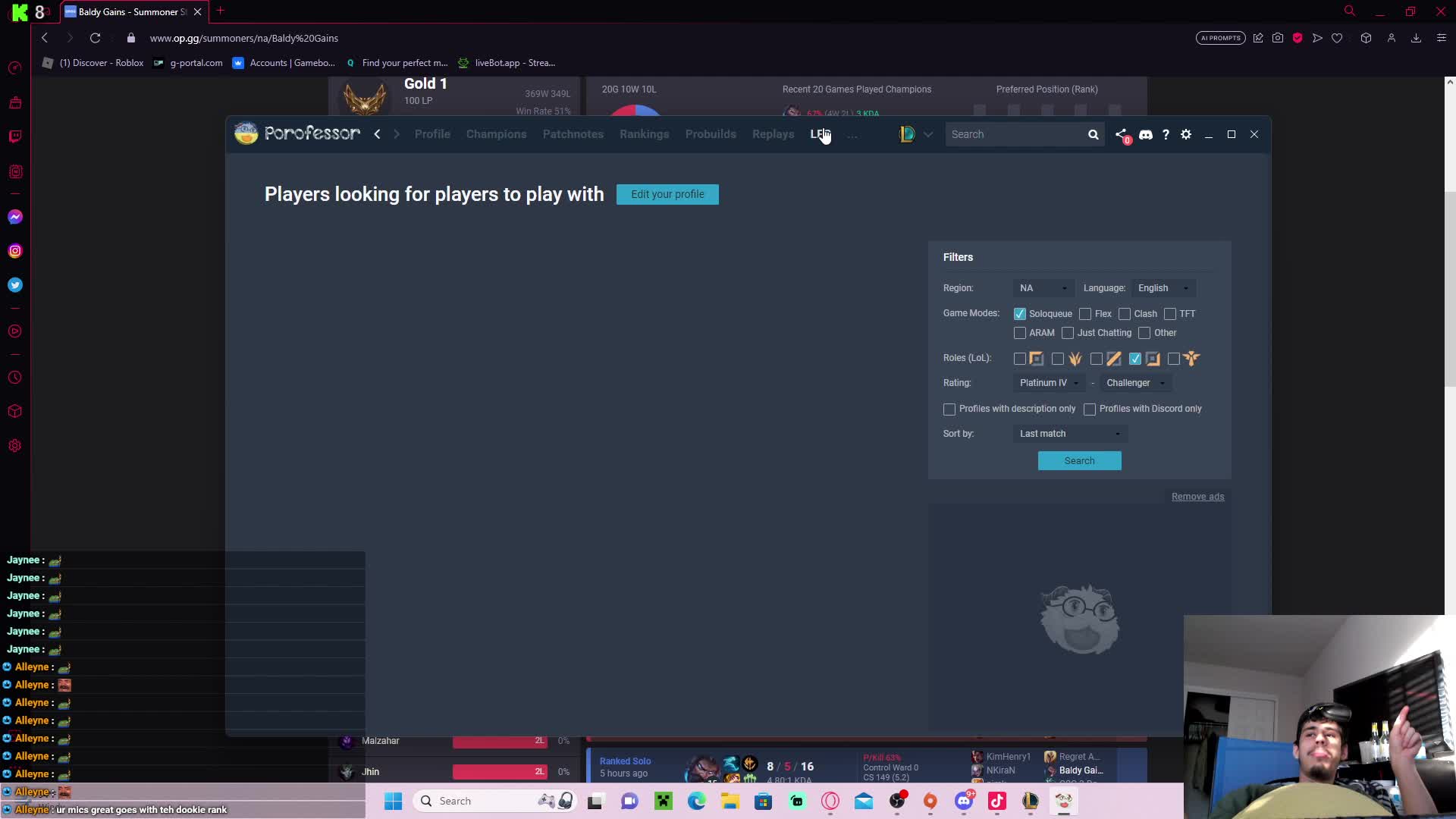Open the Sort by Last match dropdown
The image size is (1456, 819).
tap(1070, 434)
